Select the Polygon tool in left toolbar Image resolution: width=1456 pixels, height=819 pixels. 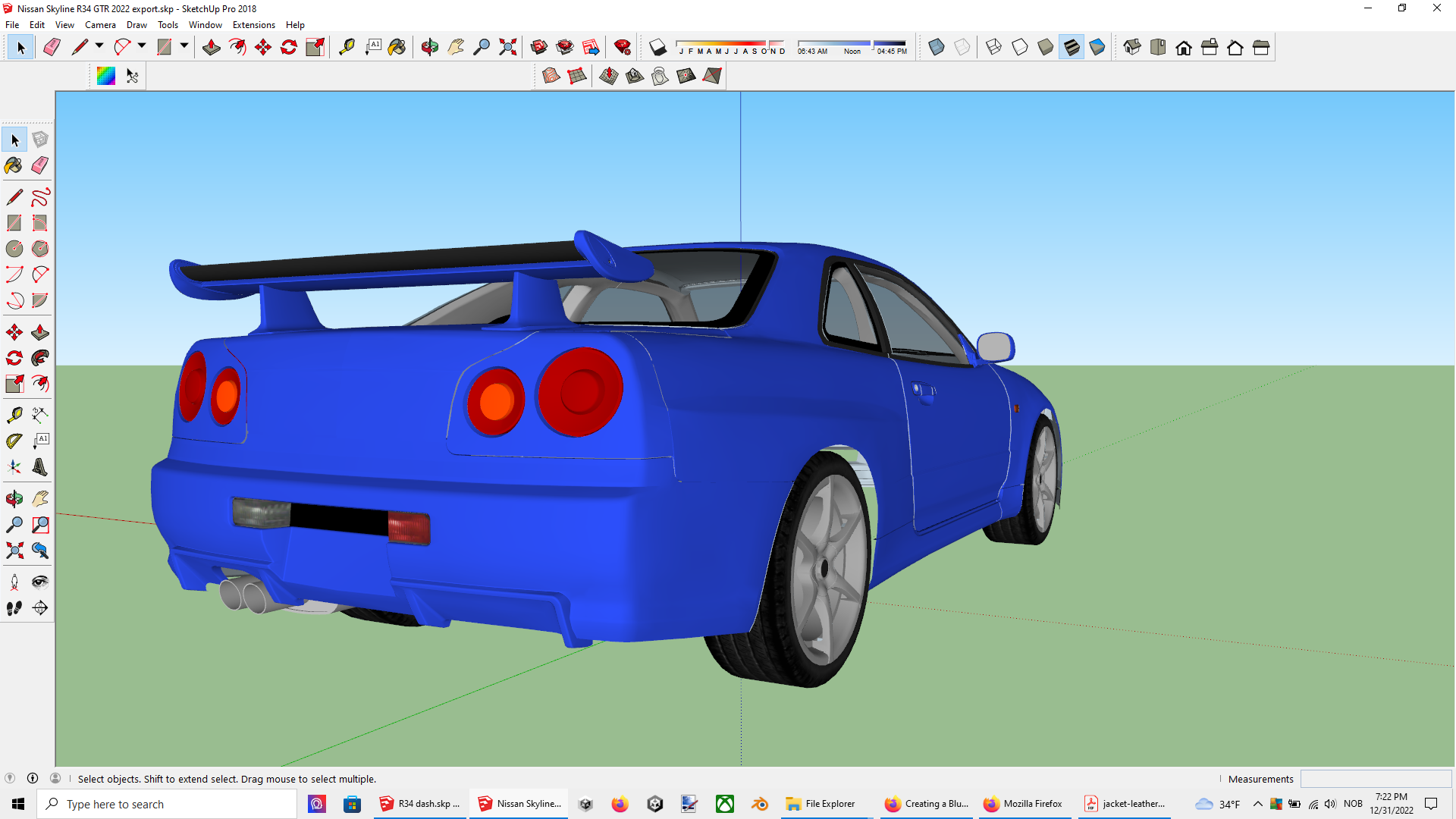(x=40, y=249)
